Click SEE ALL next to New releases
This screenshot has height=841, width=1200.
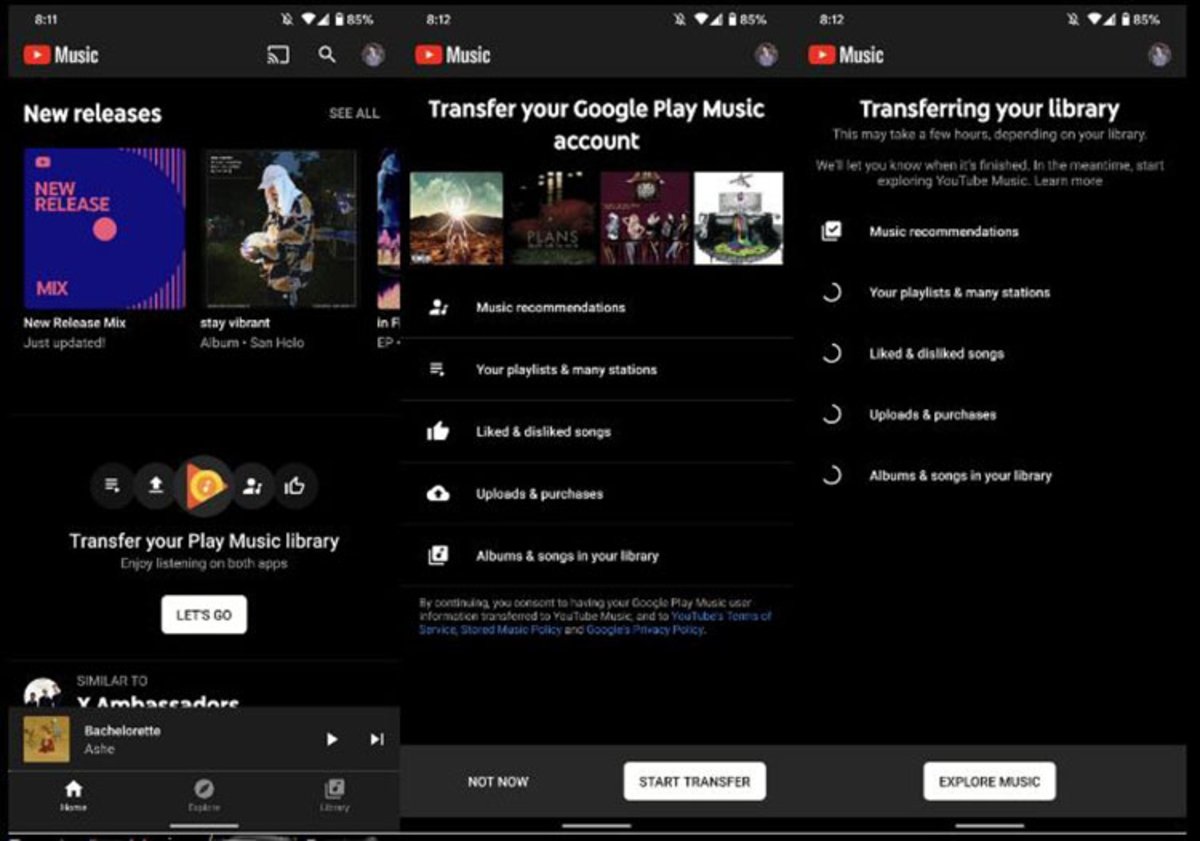point(354,114)
